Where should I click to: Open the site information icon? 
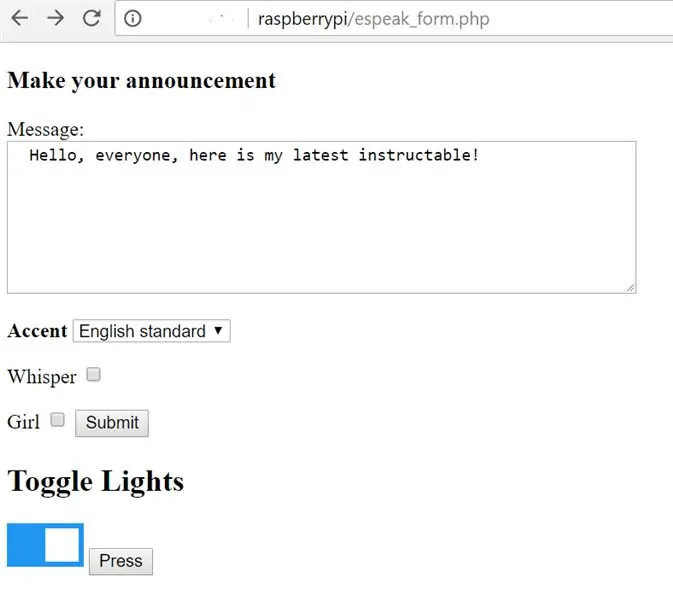pyautogui.click(x=133, y=18)
